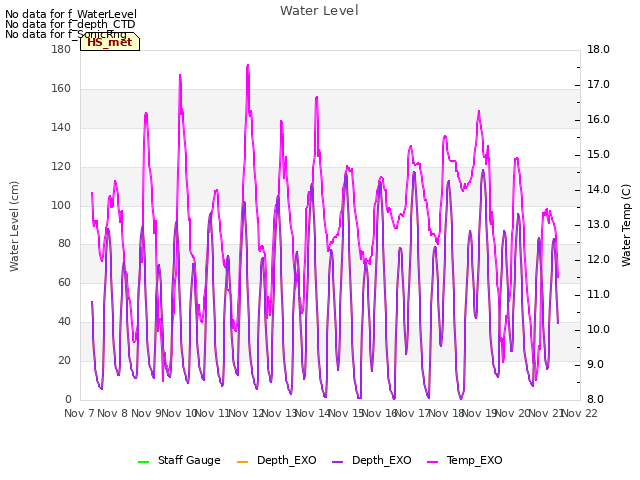640x480 pixels.
Task: Click the HS_met label box
Action: (x=110, y=42)
